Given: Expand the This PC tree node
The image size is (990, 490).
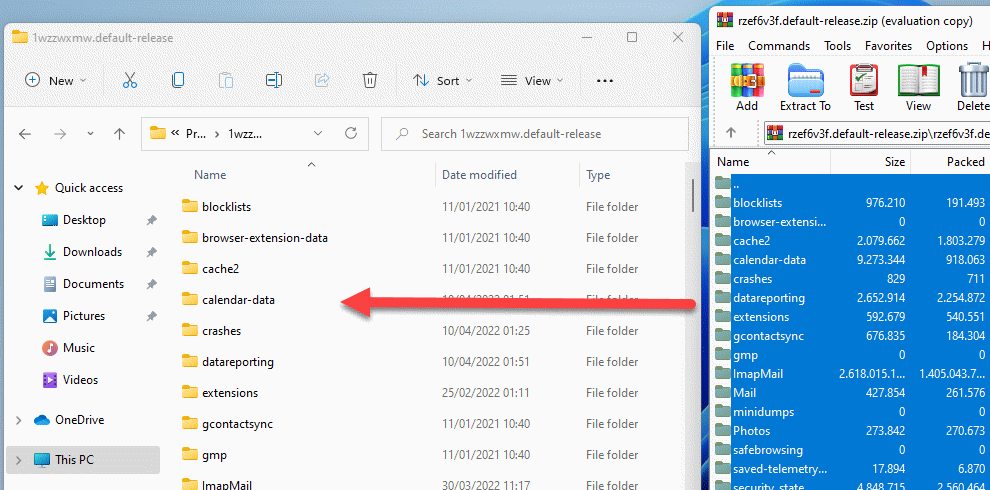Looking at the screenshot, I should pyautogui.click(x=18, y=460).
